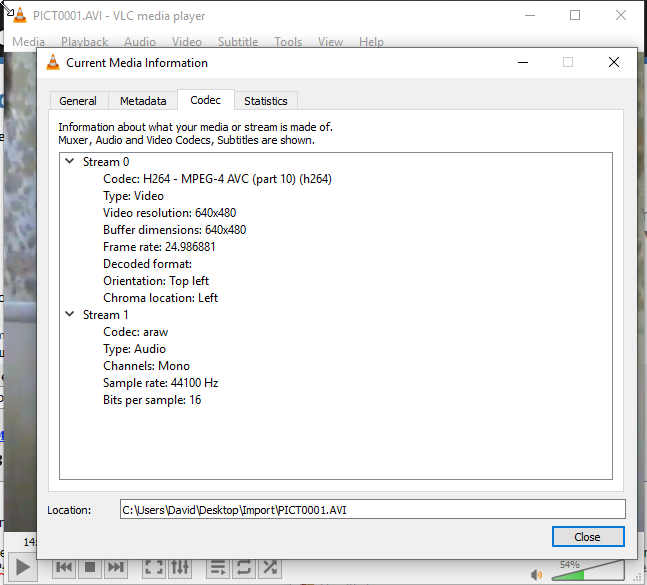
Task: Show the playlist icon
Action: point(218,568)
